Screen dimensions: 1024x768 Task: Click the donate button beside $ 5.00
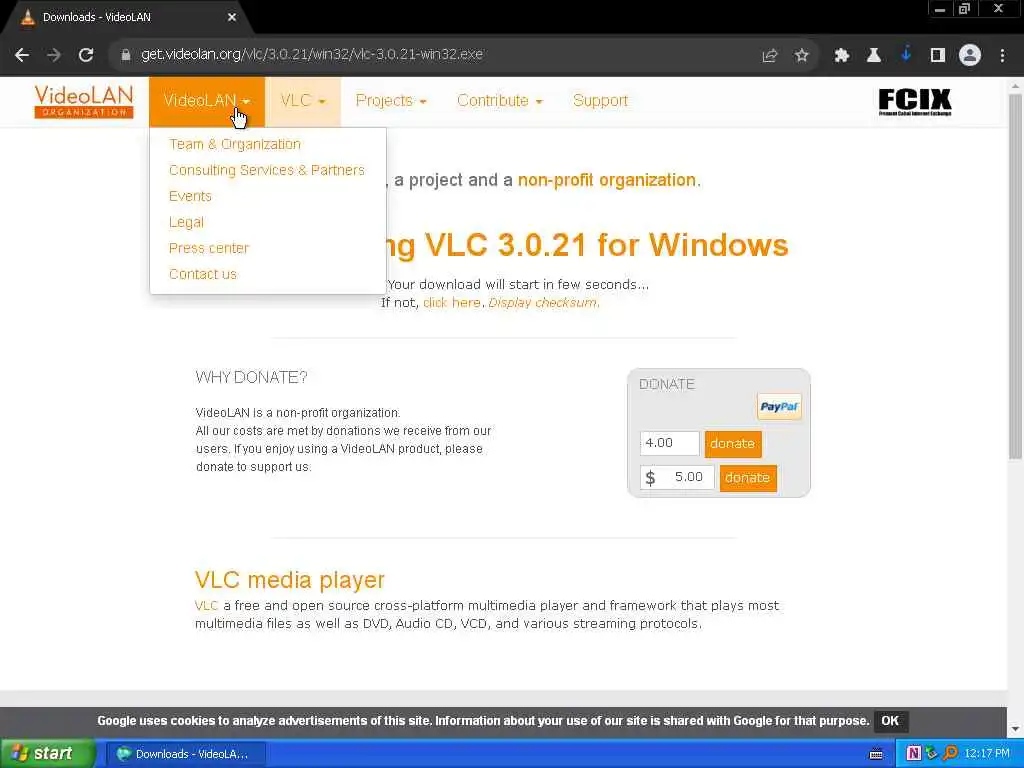point(748,478)
